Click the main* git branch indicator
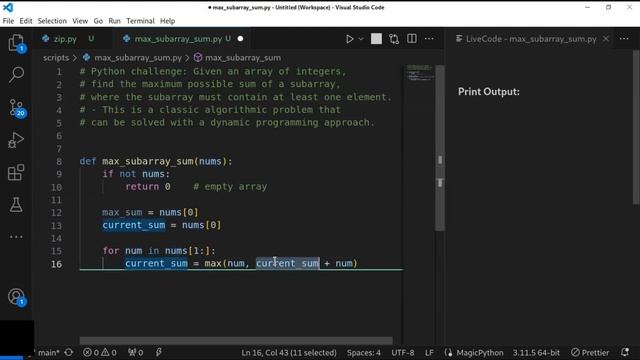Image resolution: width=640 pixels, height=360 pixels. pyautogui.click(x=49, y=352)
